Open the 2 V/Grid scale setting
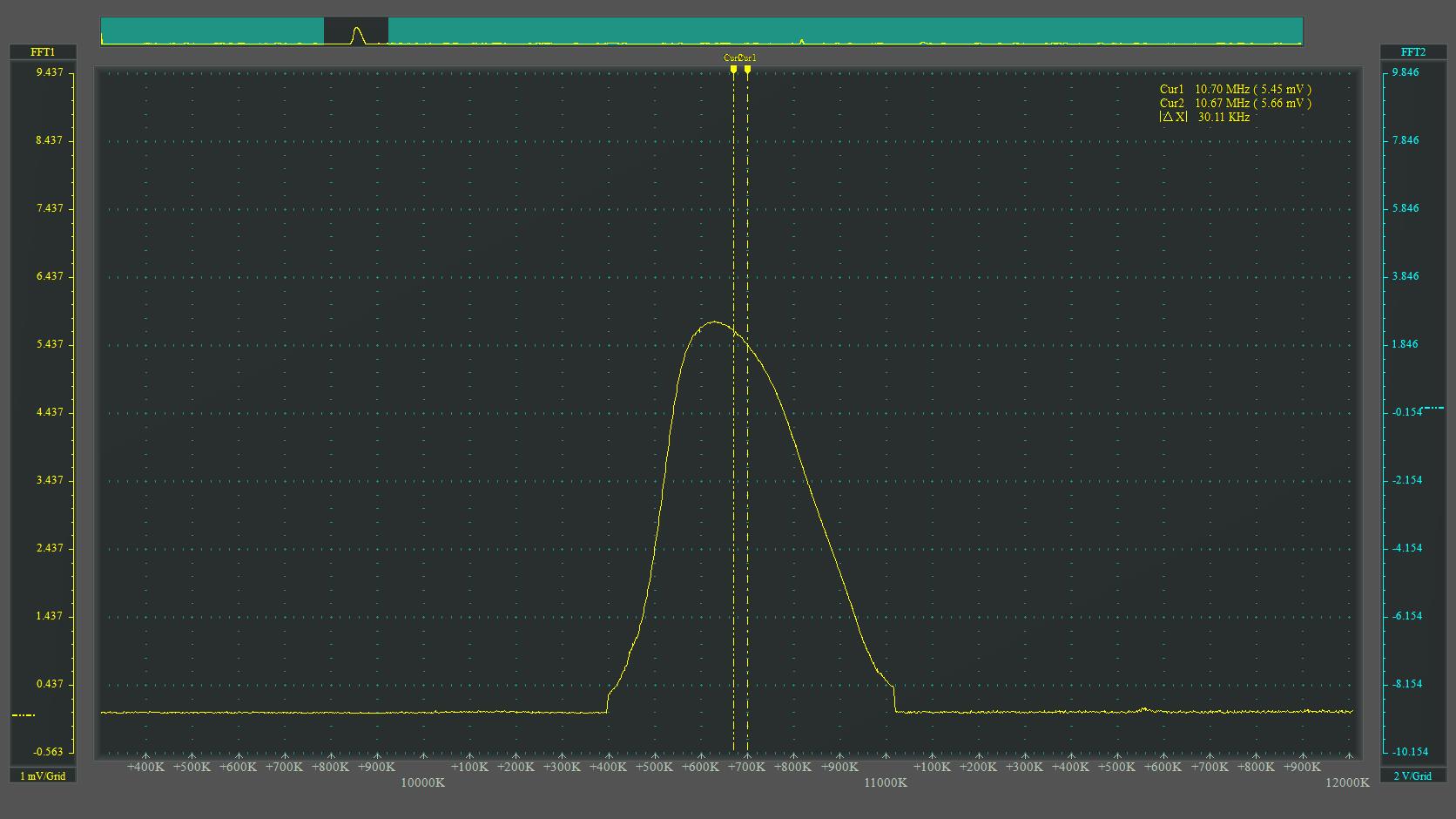 pyautogui.click(x=1413, y=775)
